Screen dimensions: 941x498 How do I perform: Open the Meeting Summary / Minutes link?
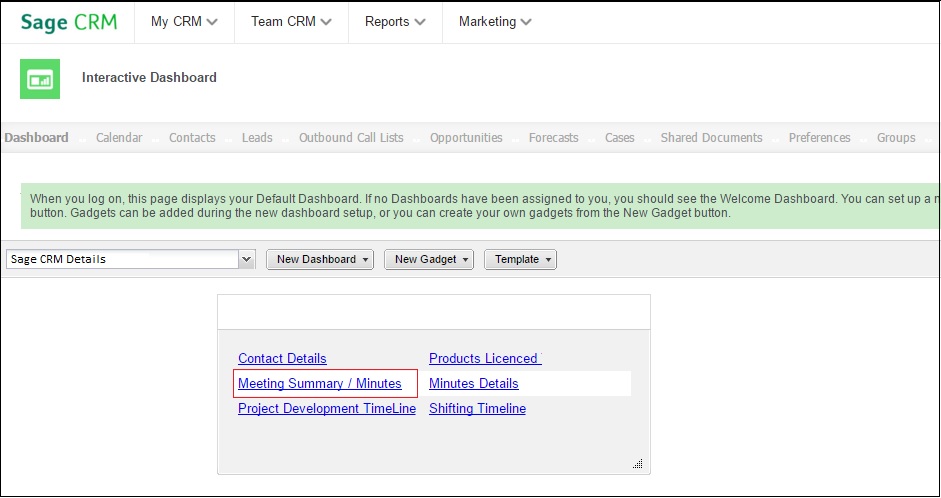[320, 384]
